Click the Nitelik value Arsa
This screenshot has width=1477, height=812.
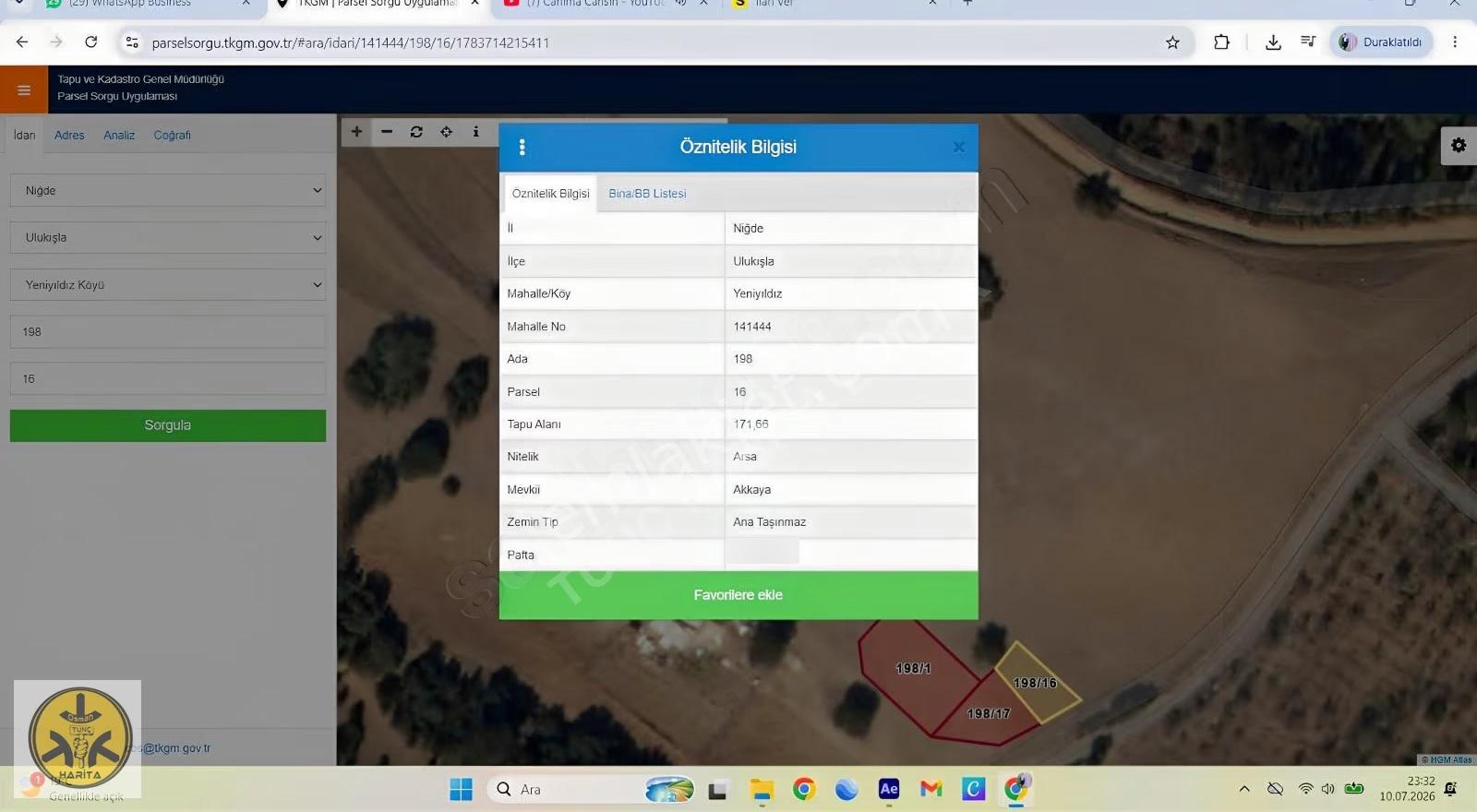[745, 457]
